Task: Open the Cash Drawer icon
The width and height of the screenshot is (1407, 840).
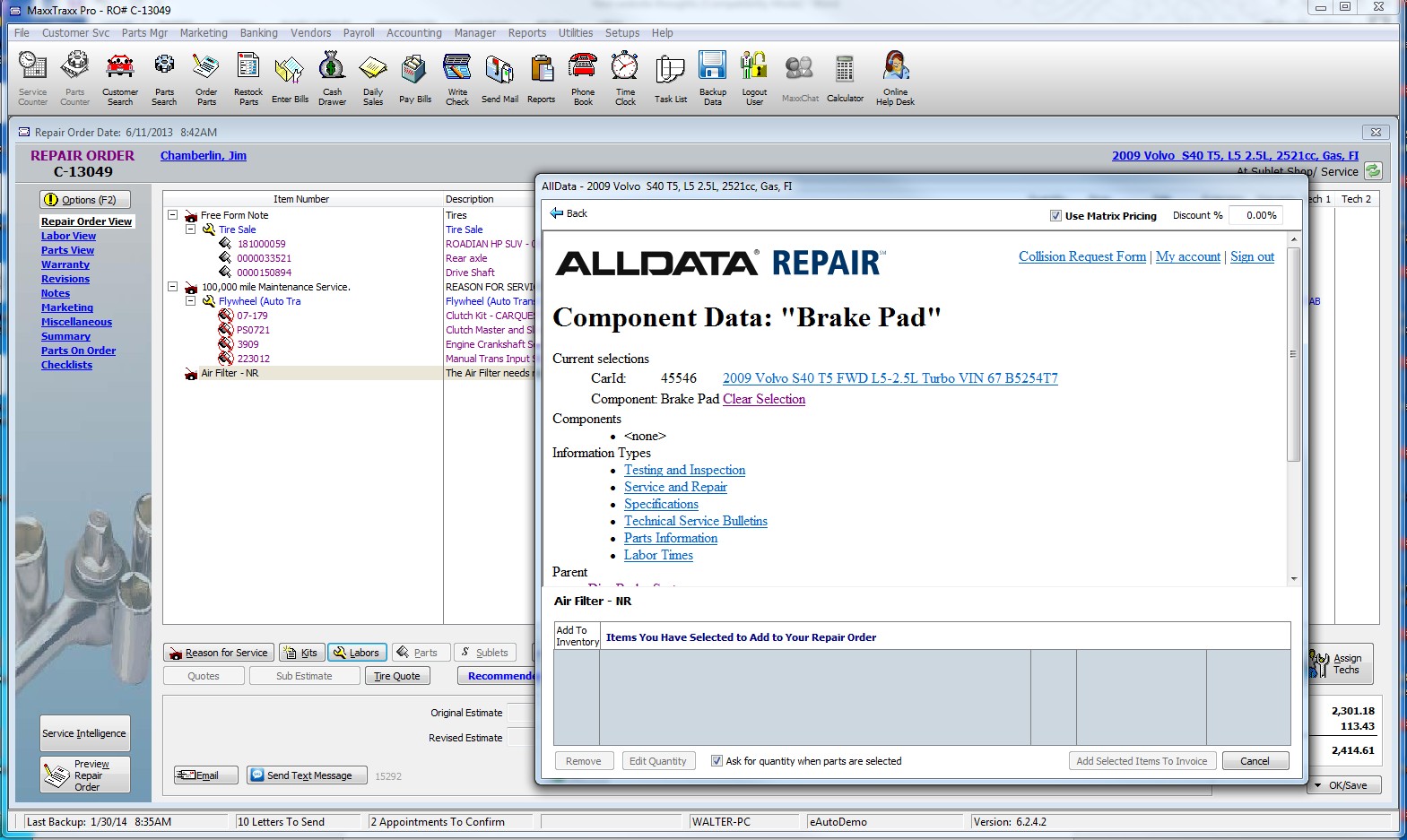Action: pyautogui.click(x=332, y=79)
